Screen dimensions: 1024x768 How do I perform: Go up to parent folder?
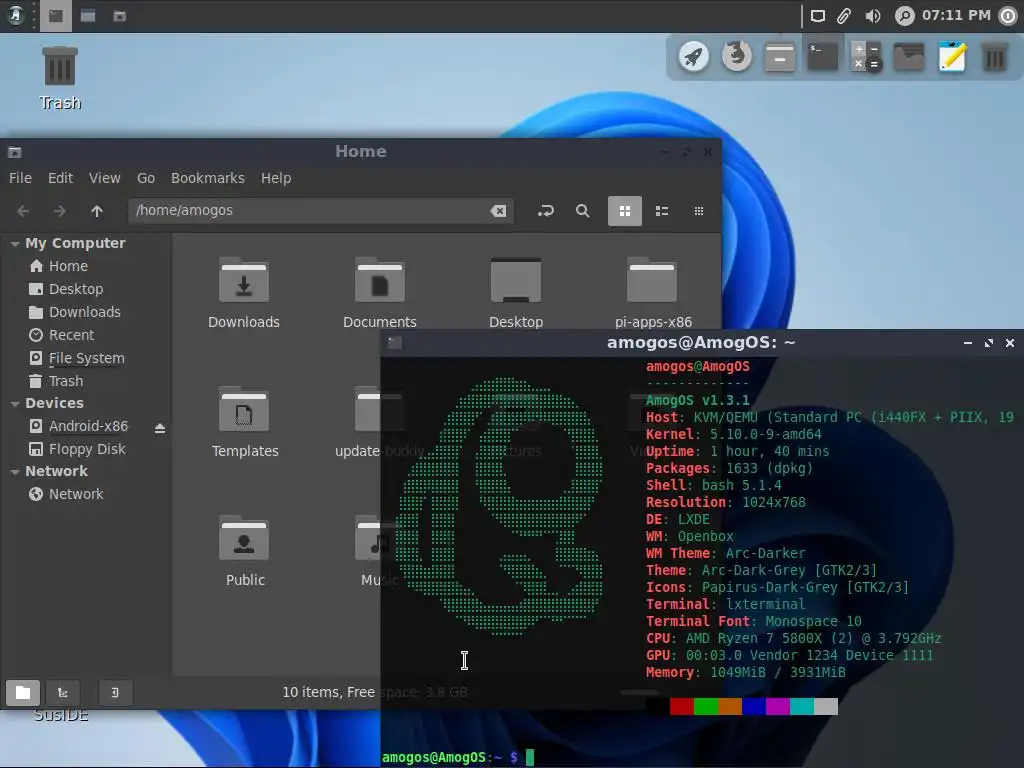pos(97,211)
